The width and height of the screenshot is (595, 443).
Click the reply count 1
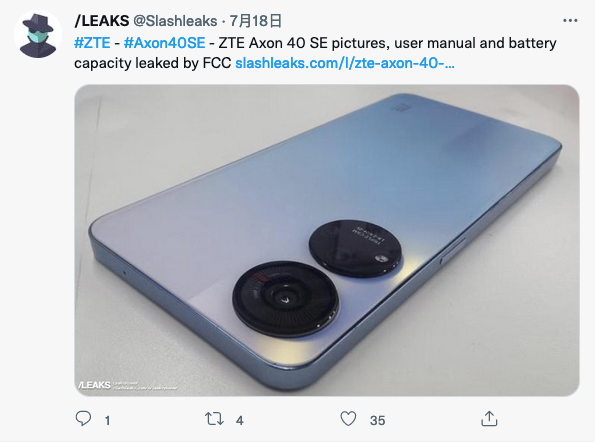108,420
